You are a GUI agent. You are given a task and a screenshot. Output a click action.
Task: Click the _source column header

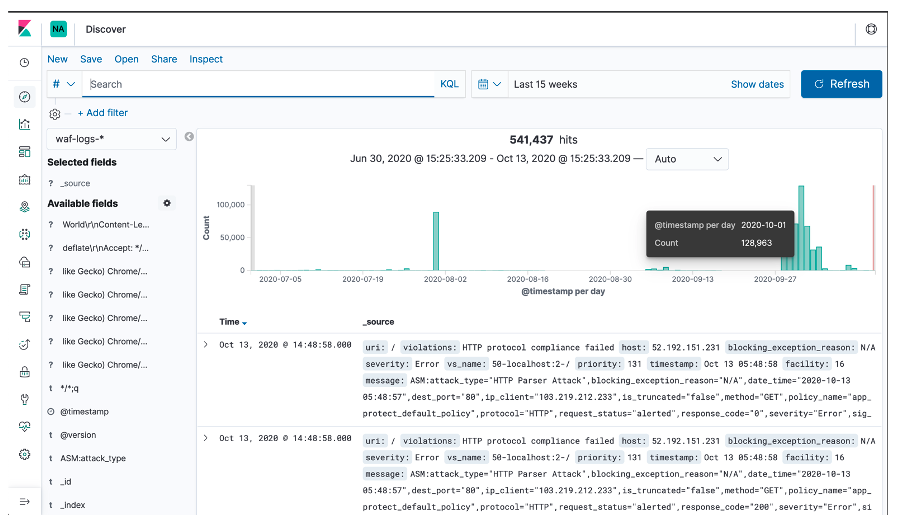tap(378, 322)
